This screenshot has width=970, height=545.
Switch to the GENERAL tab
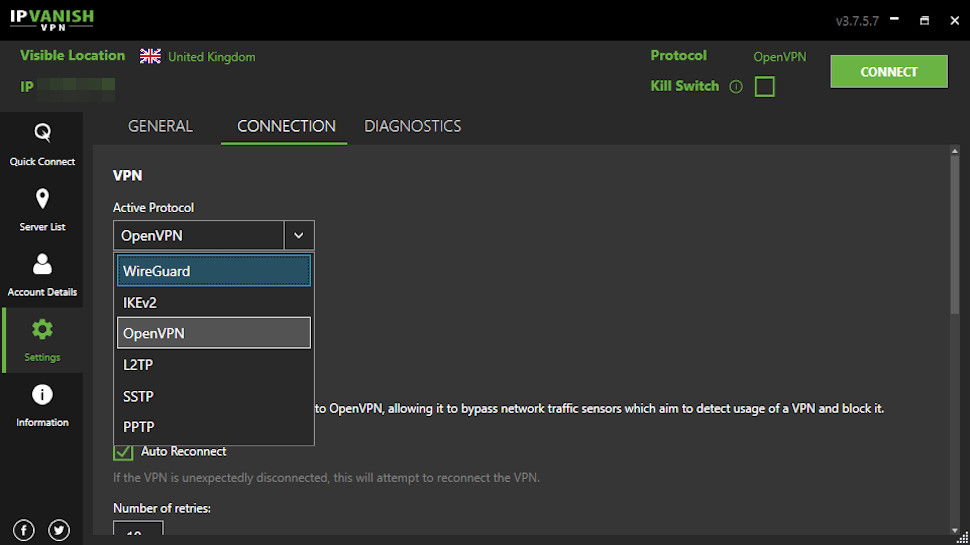(x=160, y=126)
